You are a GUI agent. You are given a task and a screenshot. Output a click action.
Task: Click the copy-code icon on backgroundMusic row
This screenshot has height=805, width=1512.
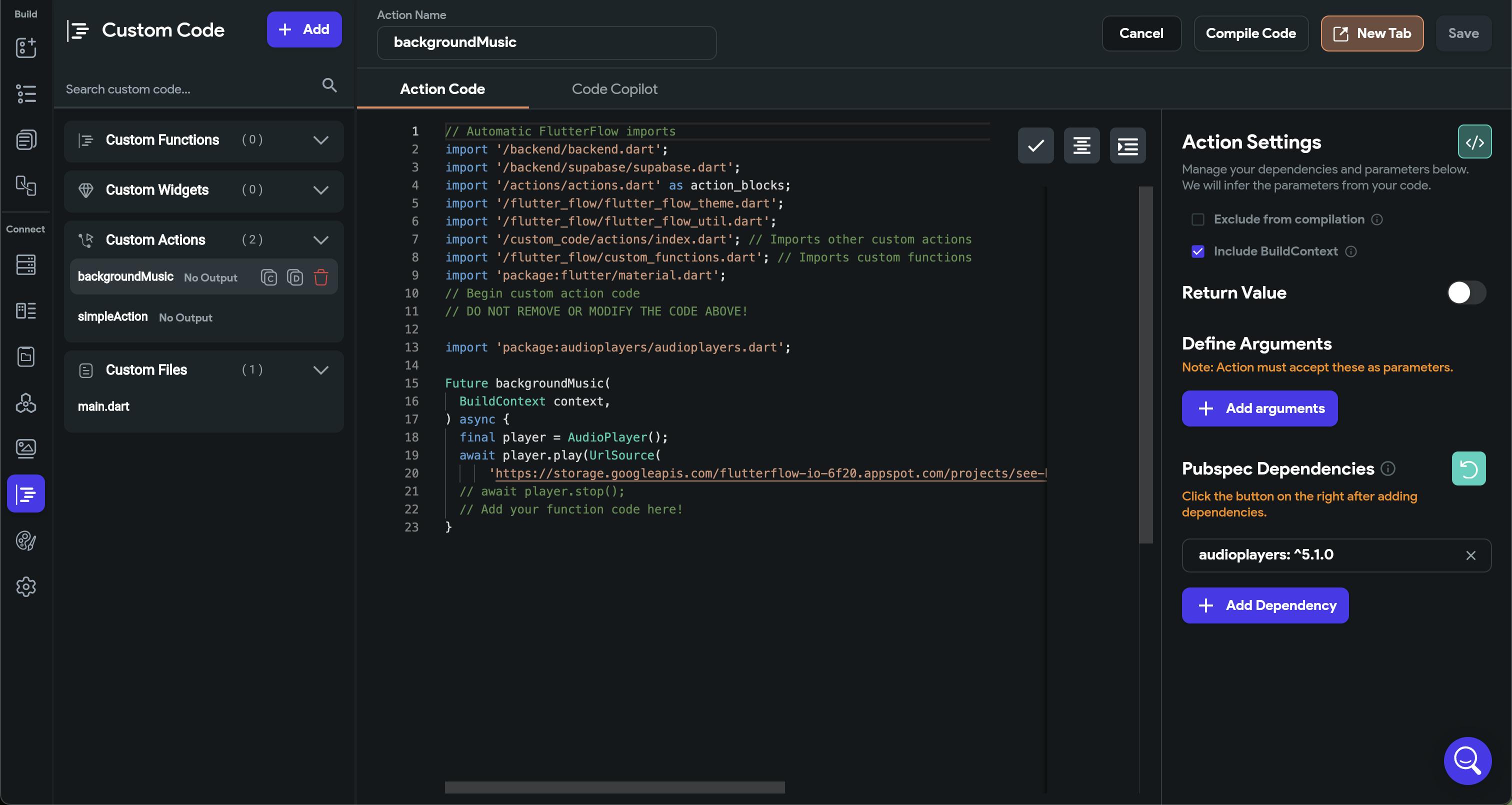click(269, 277)
